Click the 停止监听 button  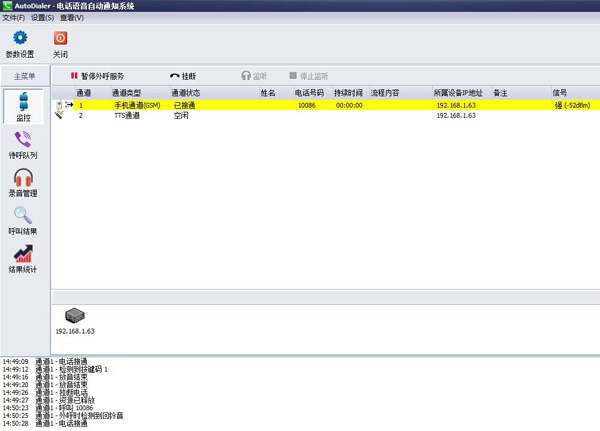[308, 75]
